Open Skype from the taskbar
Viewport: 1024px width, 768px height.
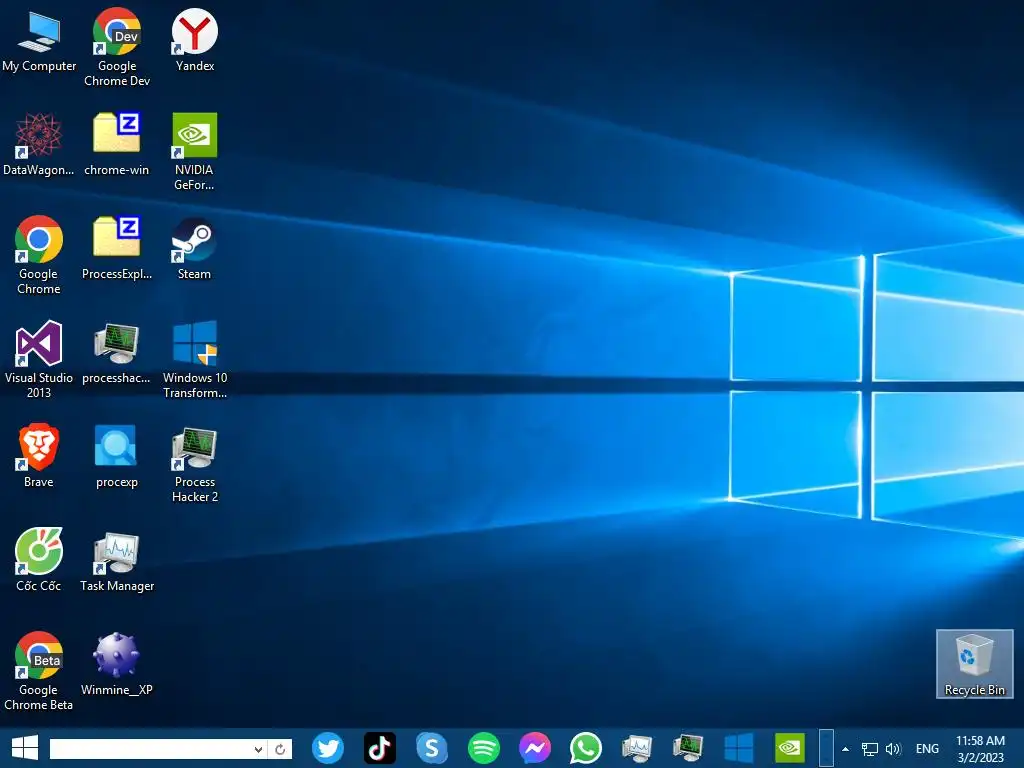(x=432, y=748)
